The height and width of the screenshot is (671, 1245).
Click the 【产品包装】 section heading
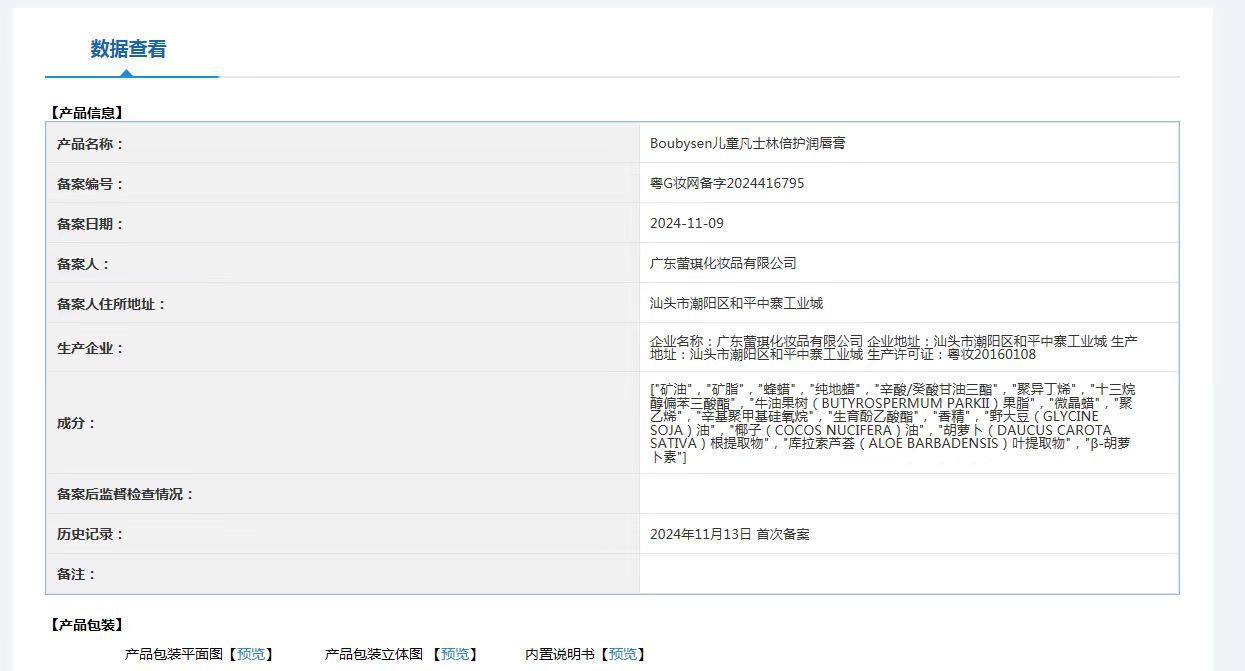tap(87, 625)
